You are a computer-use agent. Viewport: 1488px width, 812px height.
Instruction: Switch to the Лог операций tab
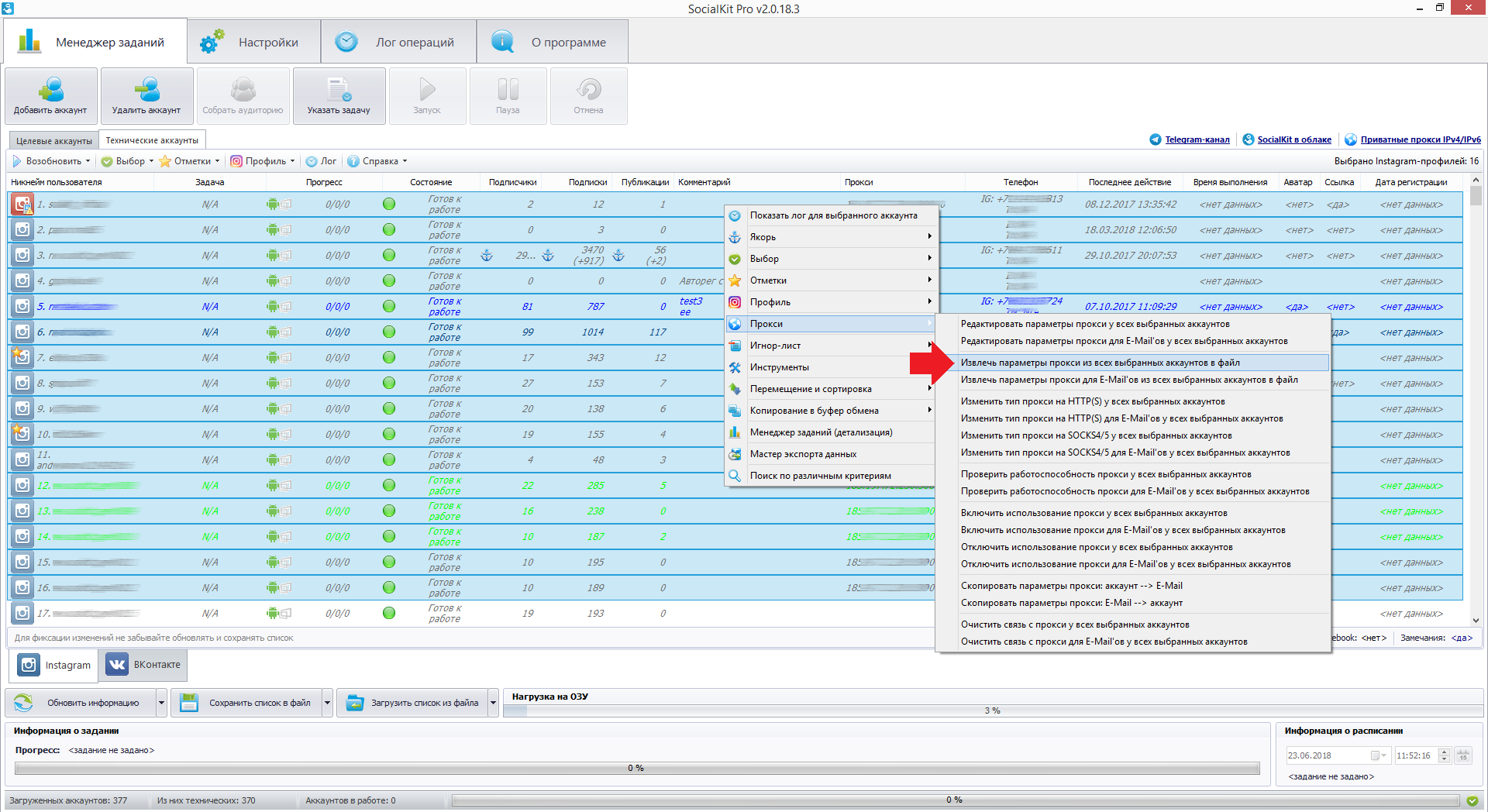click(x=398, y=42)
